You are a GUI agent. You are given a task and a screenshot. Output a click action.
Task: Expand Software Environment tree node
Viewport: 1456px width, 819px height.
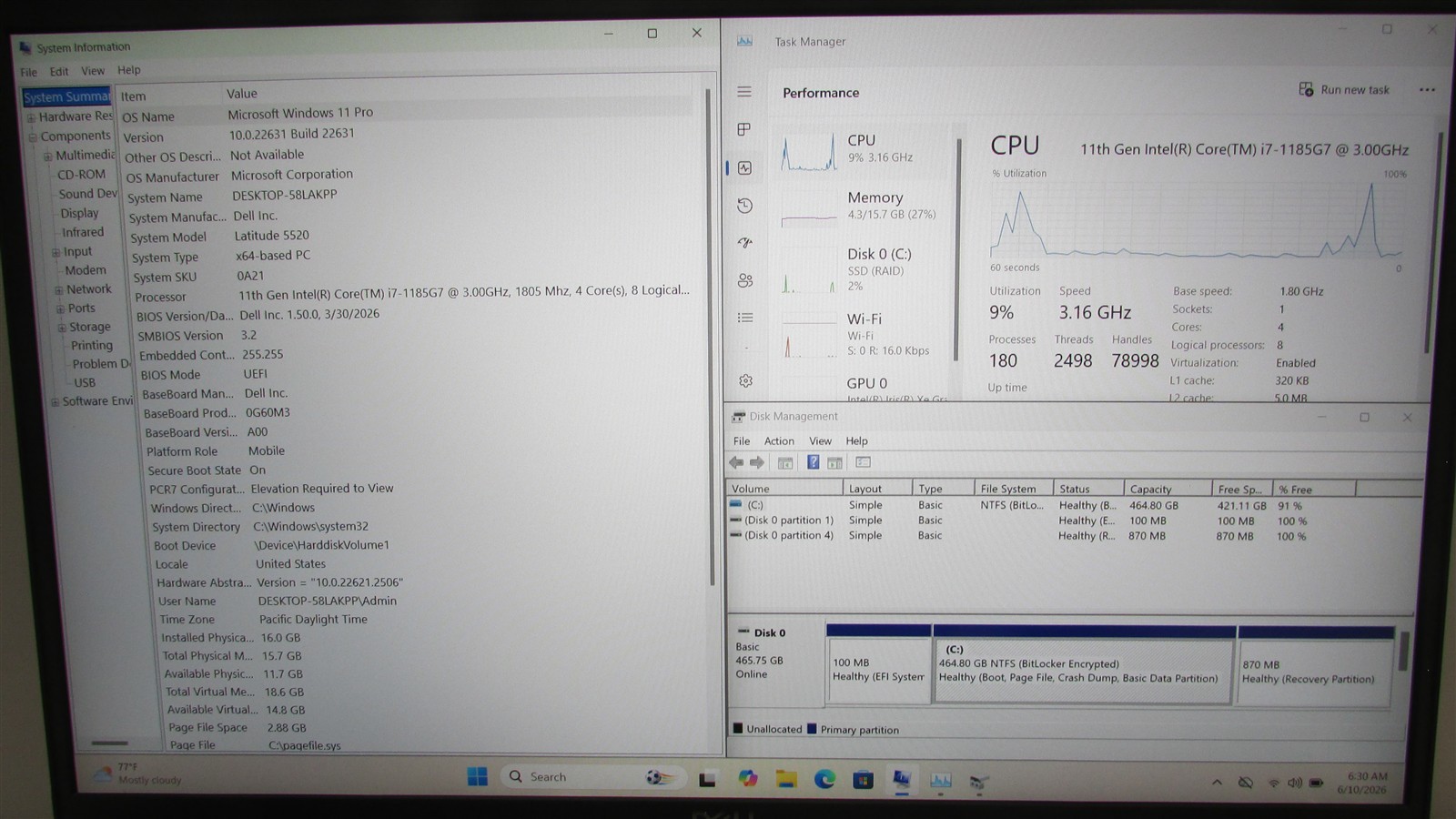tap(56, 401)
